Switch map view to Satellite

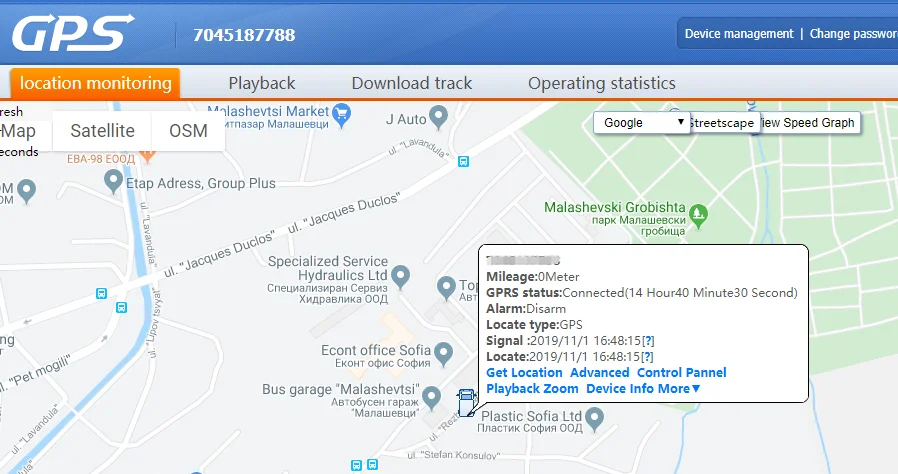103,131
